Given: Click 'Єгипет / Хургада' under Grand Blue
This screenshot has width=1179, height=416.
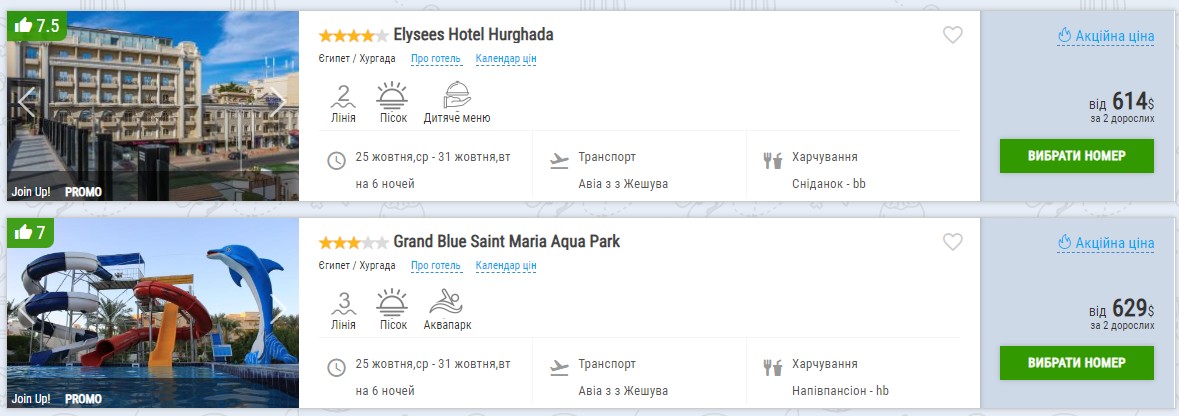Looking at the screenshot, I should [357, 266].
